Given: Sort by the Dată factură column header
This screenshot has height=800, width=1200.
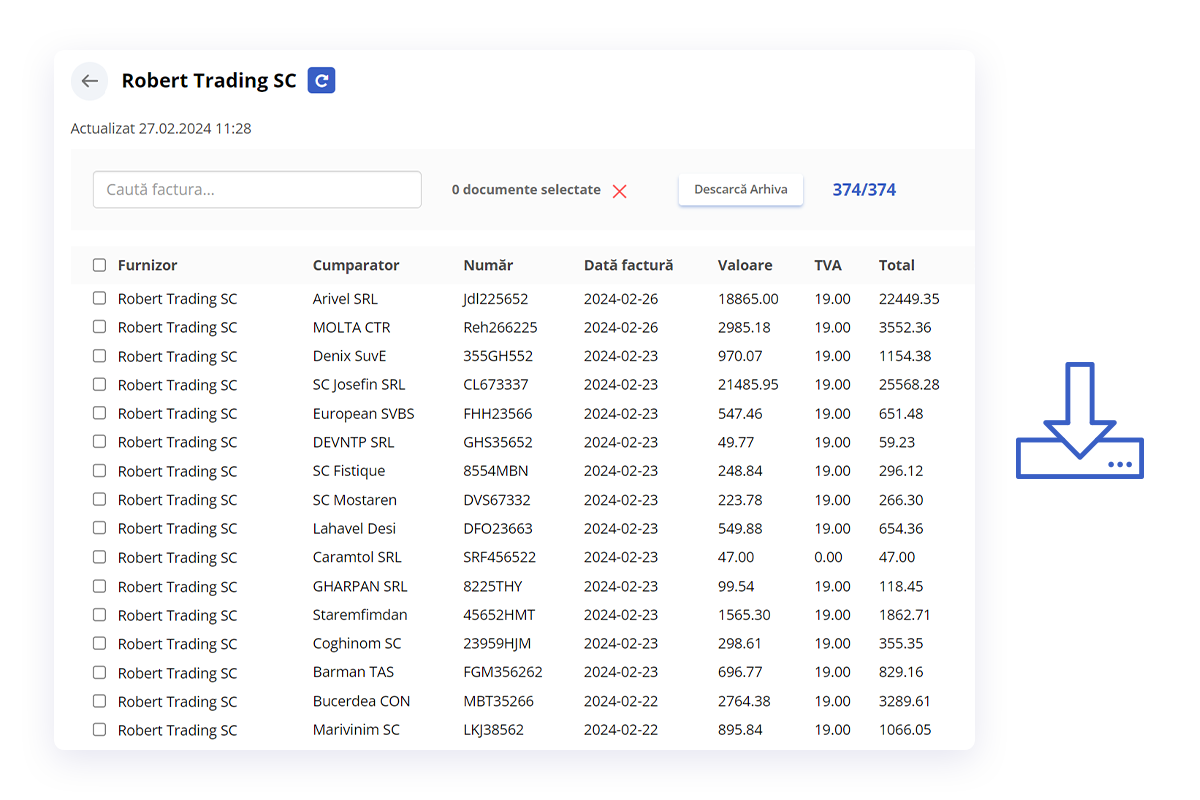Looking at the screenshot, I should coord(629,265).
